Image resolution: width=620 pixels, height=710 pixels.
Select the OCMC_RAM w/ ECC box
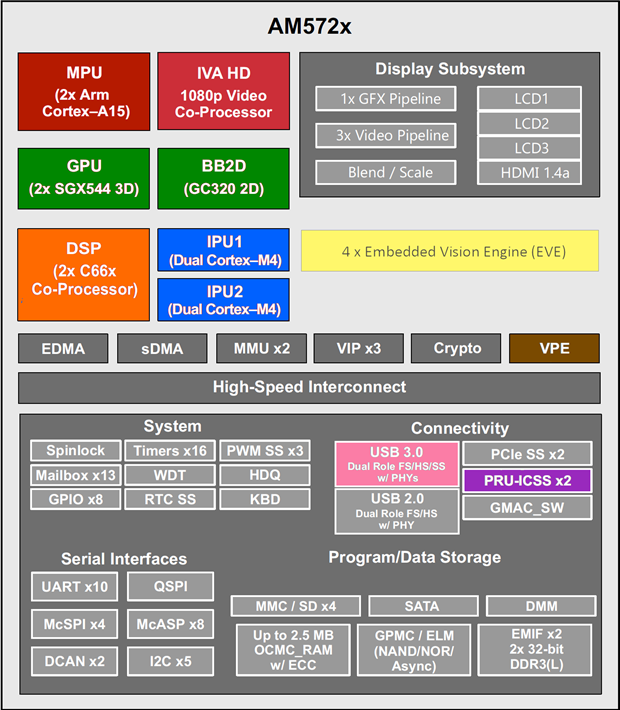293,650
